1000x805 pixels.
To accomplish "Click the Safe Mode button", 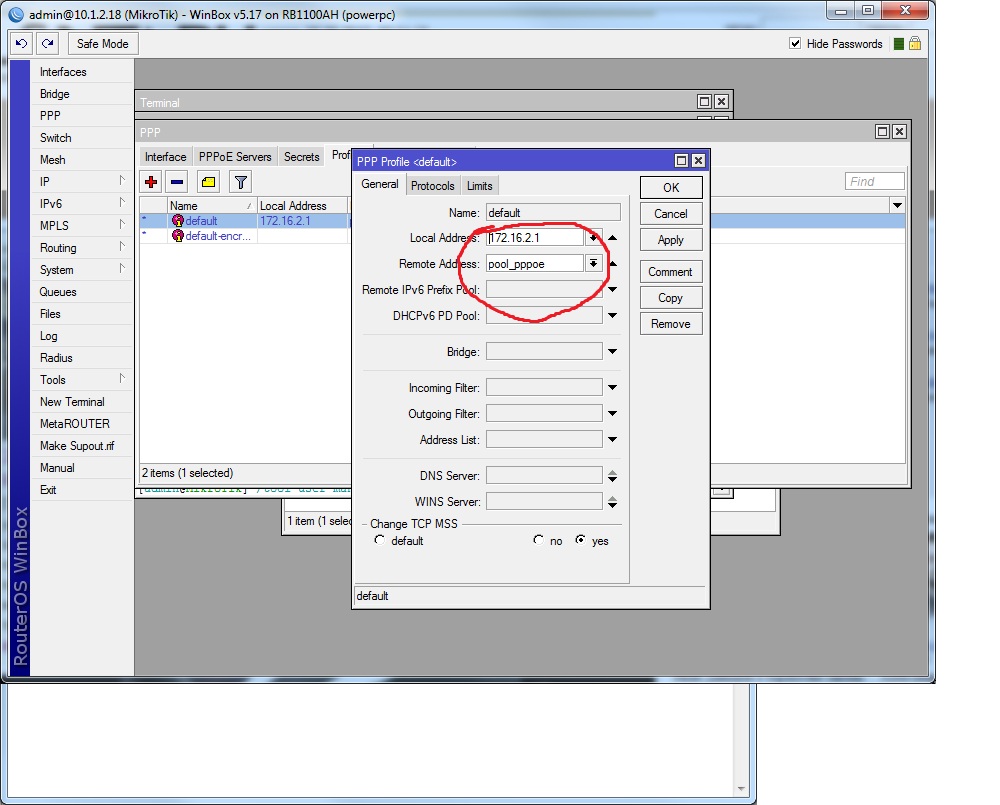I will (x=103, y=43).
